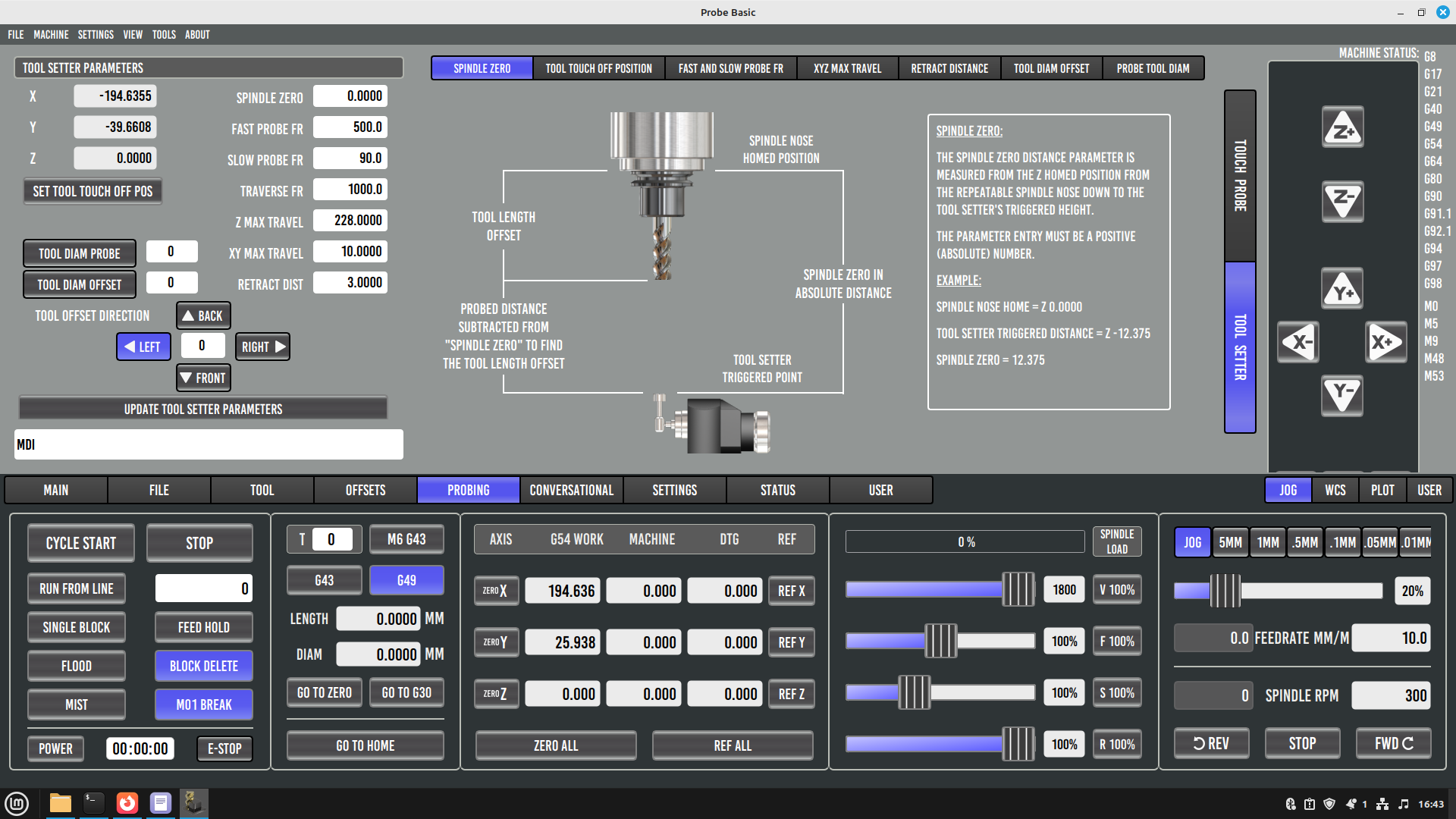The height and width of the screenshot is (819, 1456).
Task: Click the MDI command input field
Action: point(209,444)
